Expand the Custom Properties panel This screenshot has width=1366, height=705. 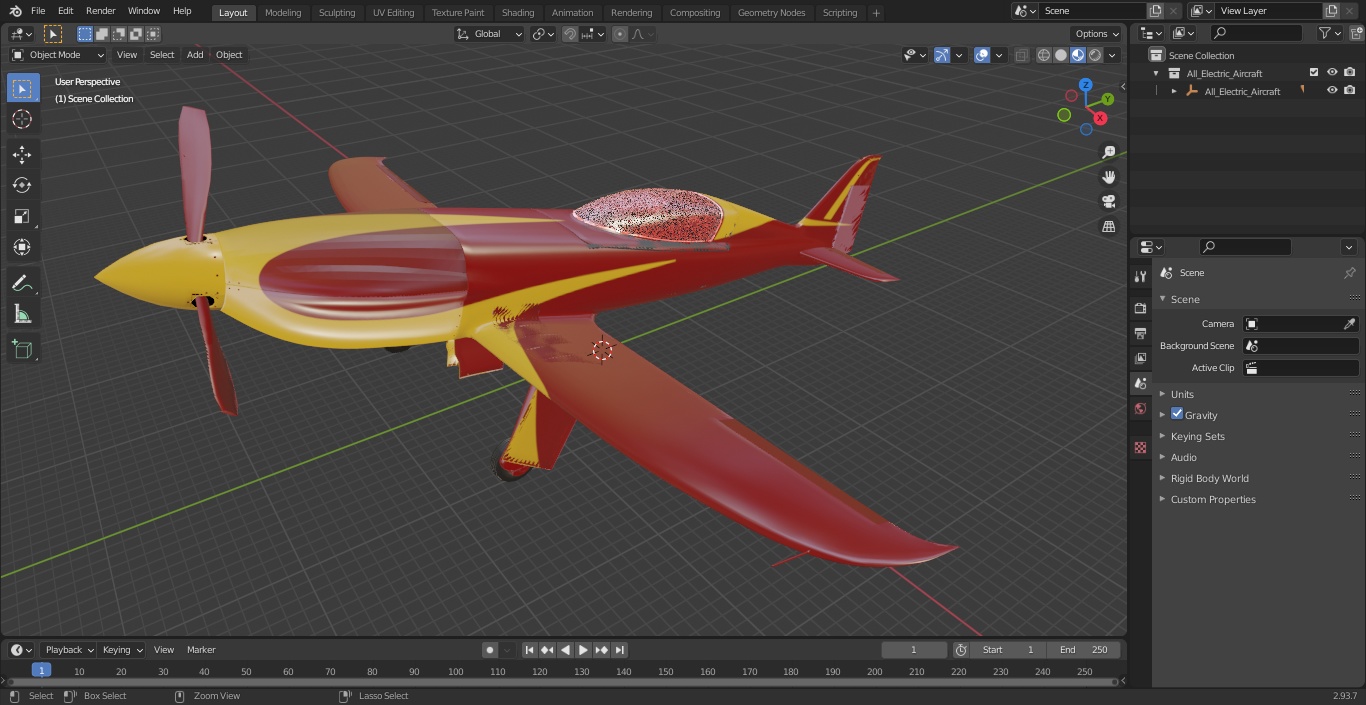coord(1212,499)
